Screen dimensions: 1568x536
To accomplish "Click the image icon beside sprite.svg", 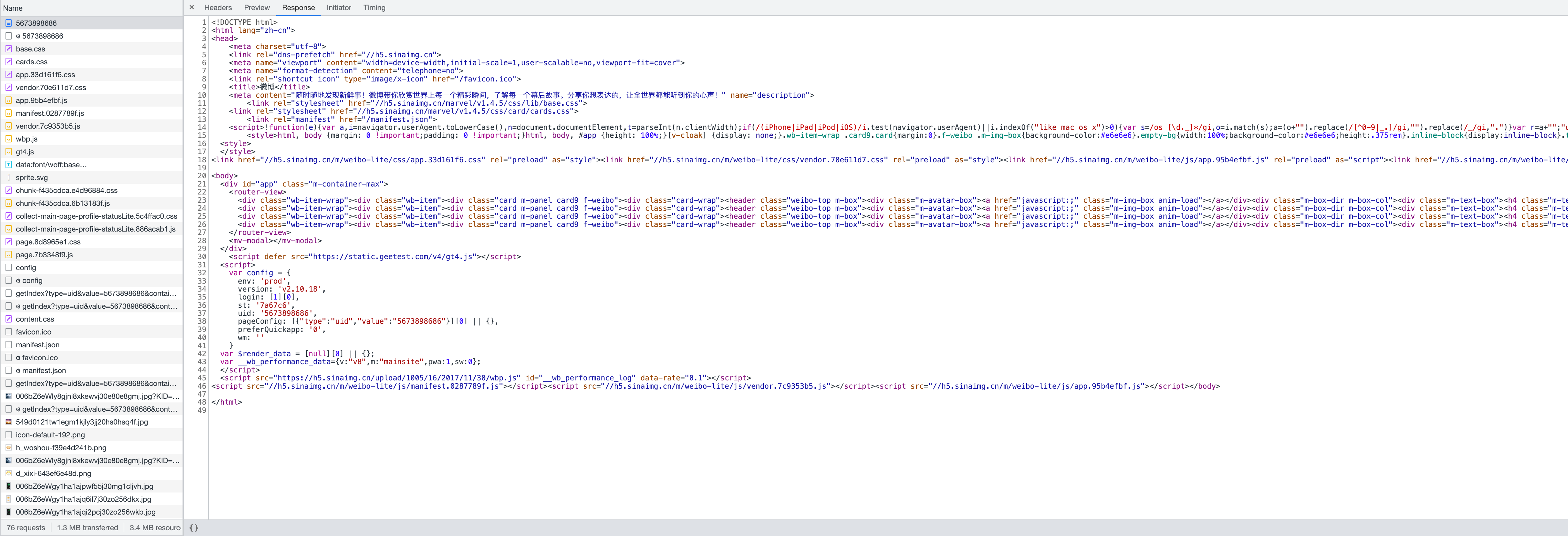I will pos(9,177).
